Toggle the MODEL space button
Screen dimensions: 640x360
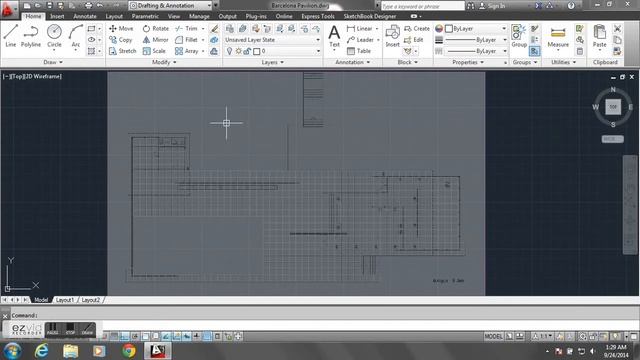click(493, 337)
